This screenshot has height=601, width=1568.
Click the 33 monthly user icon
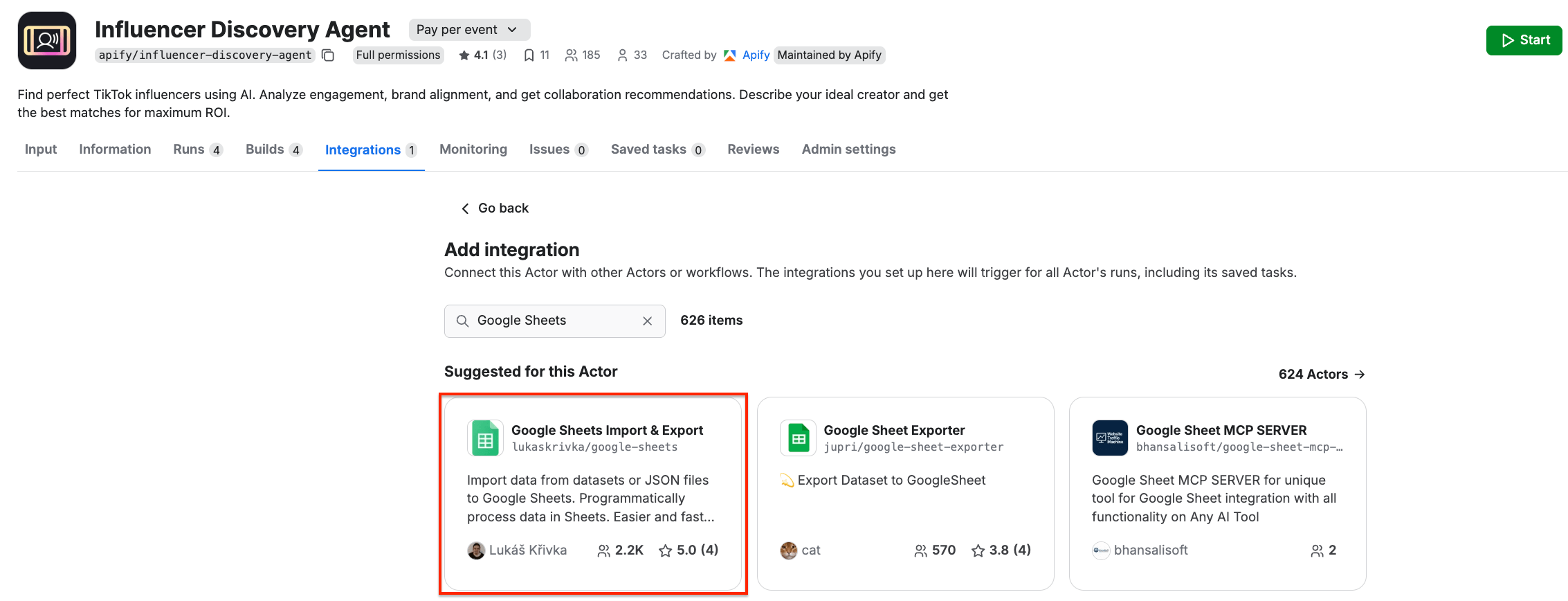point(622,55)
